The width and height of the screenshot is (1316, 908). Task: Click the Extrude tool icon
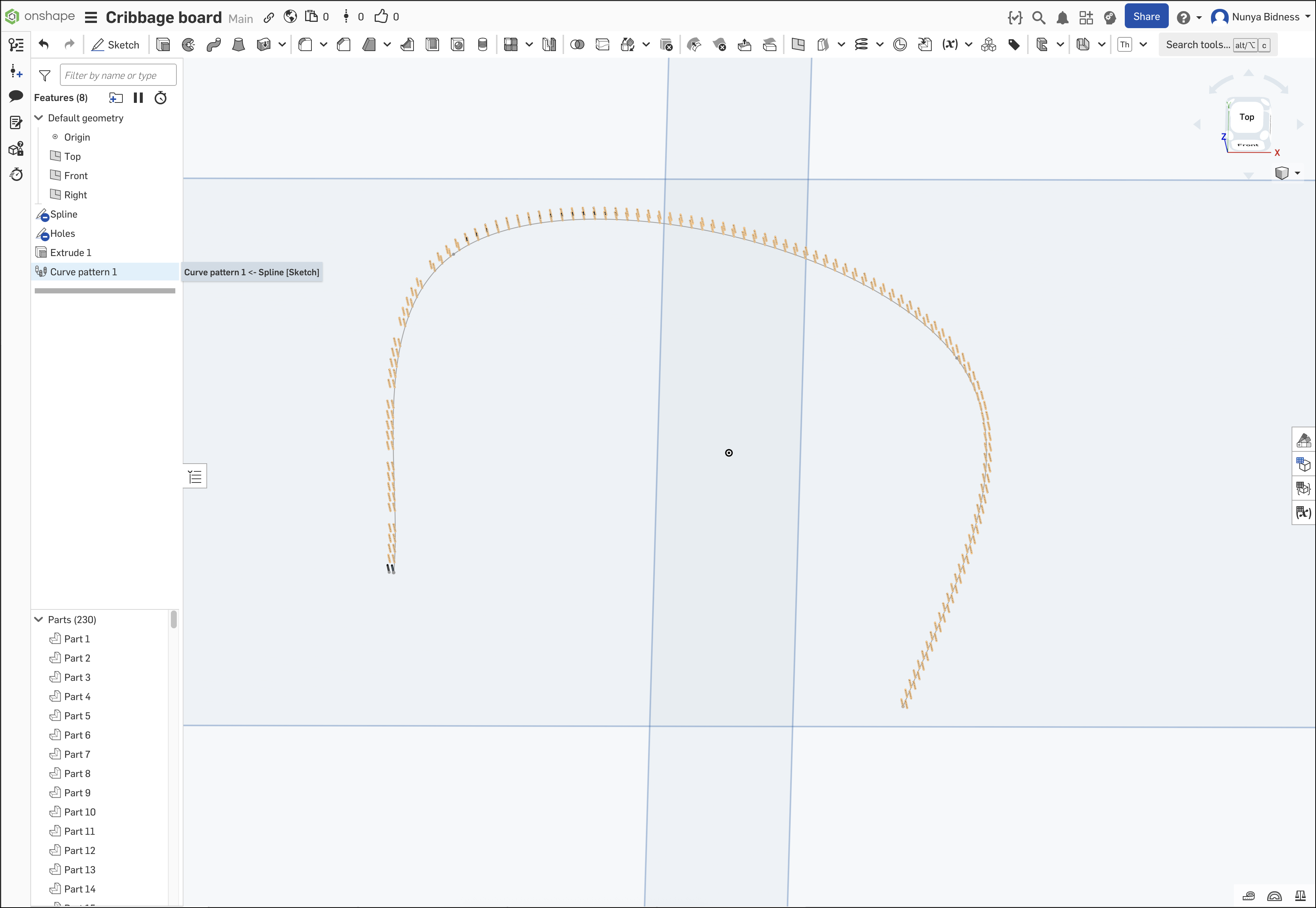click(163, 44)
